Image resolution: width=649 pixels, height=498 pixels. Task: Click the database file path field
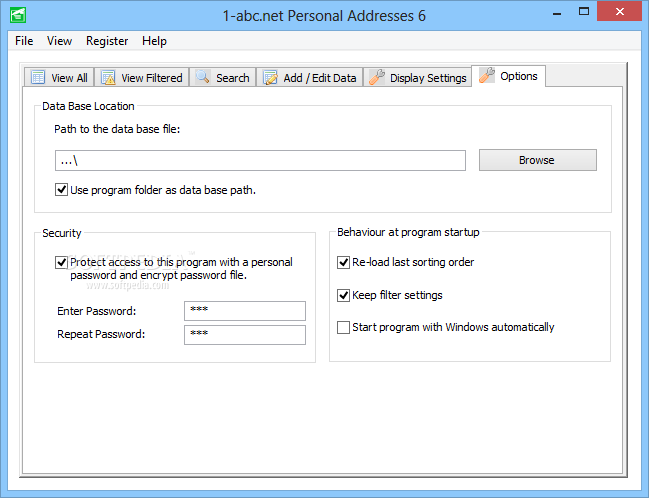pyautogui.click(x=260, y=160)
